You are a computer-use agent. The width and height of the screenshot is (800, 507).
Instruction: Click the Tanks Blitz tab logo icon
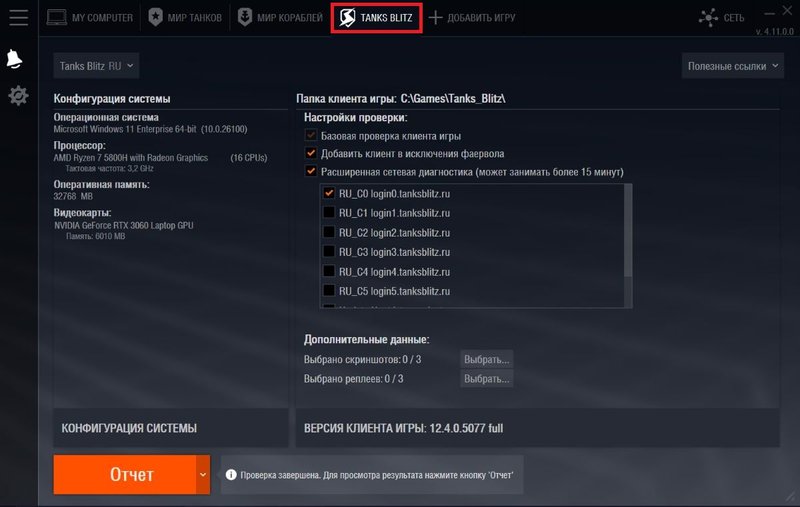347,17
